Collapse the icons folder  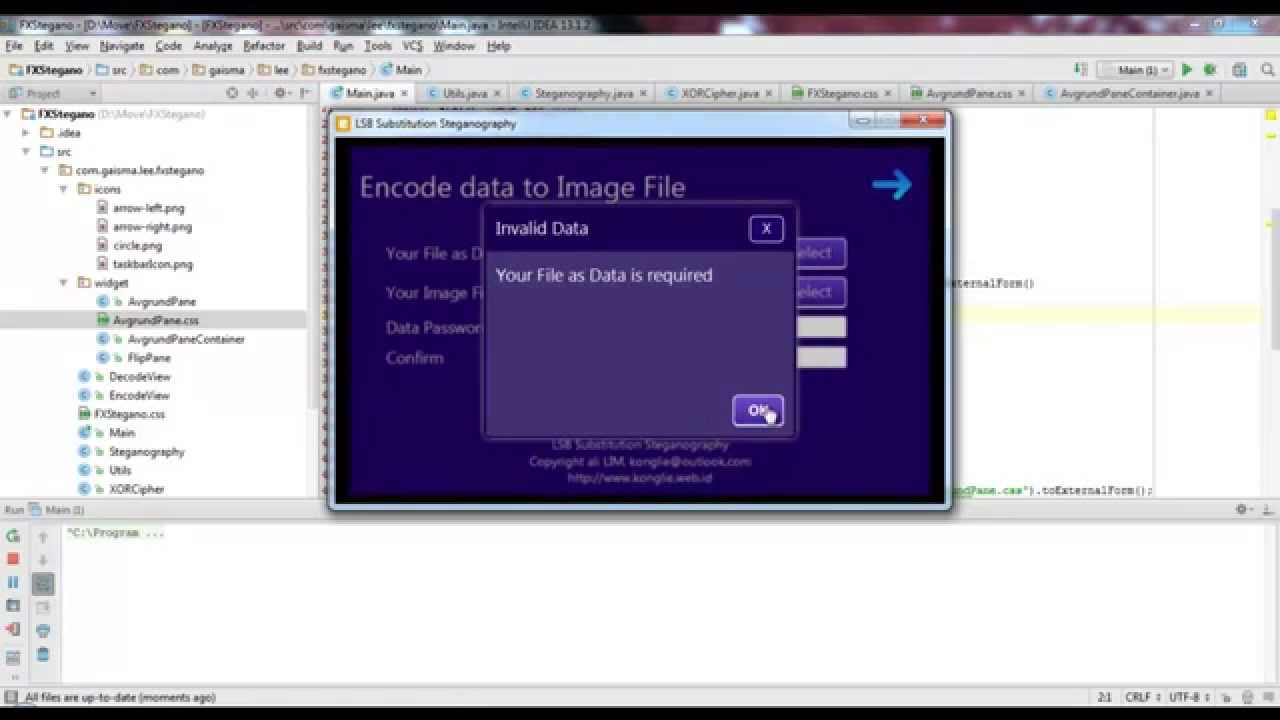[x=64, y=189]
